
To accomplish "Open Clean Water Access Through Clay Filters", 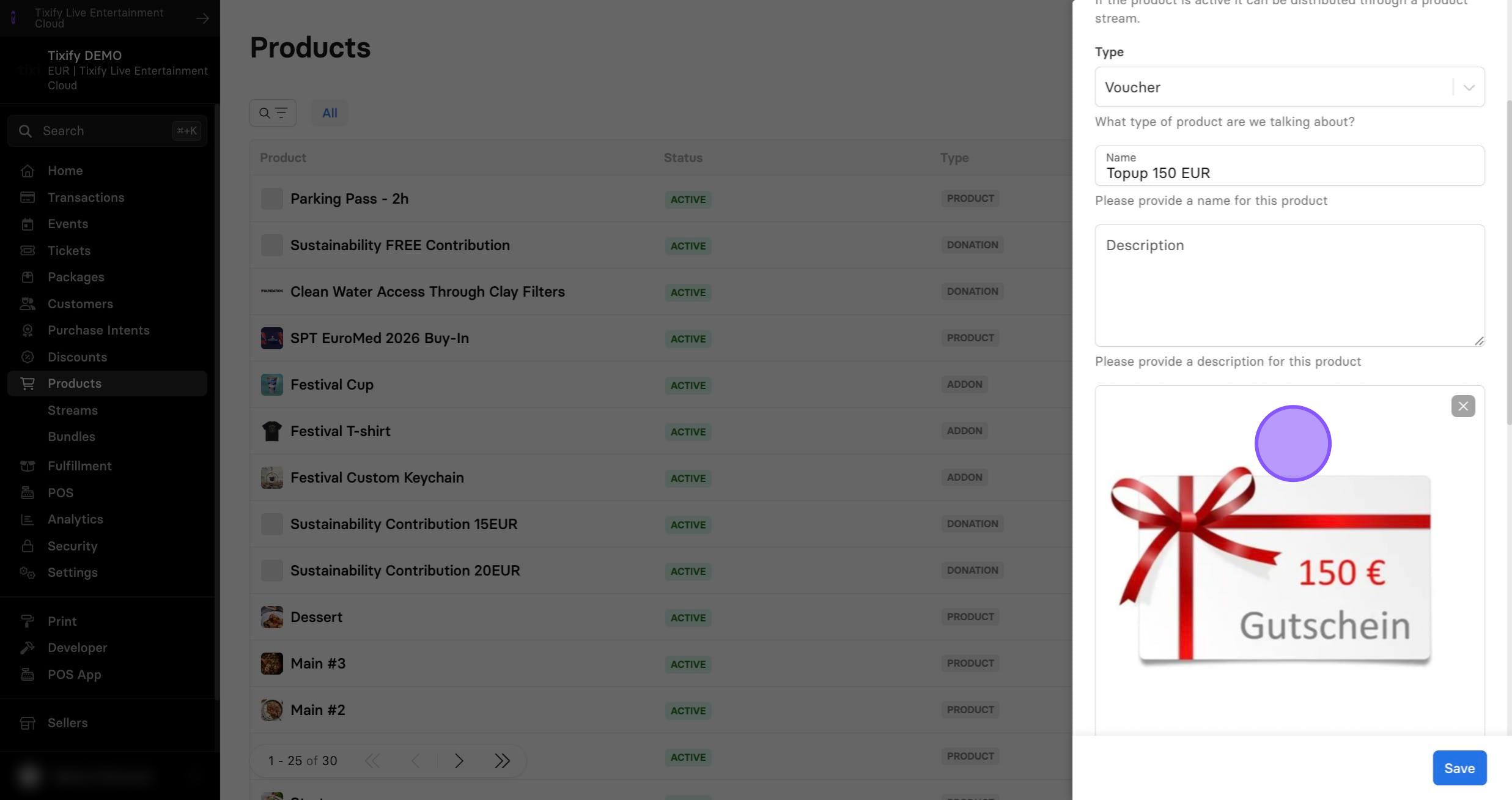I will point(427,292).
